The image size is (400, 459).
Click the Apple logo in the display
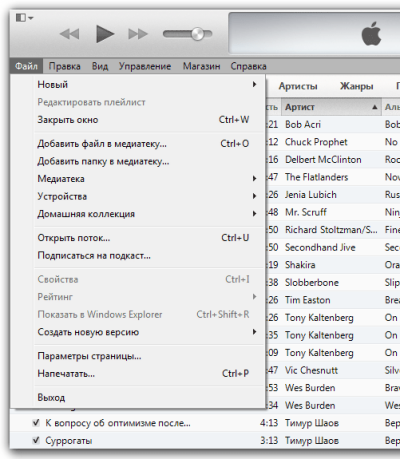tap(371, 34)
